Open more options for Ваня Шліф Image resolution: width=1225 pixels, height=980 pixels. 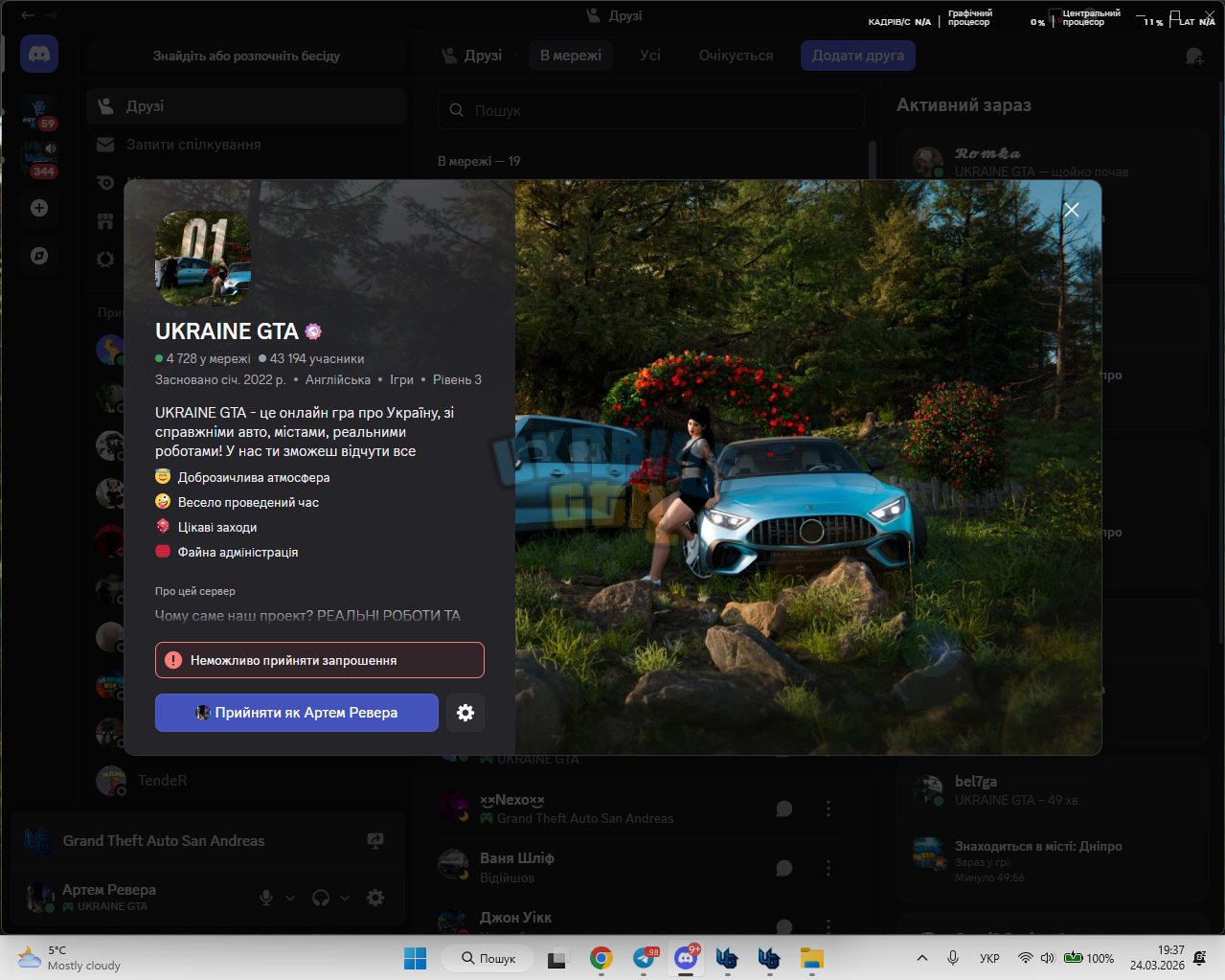point(828,868)
